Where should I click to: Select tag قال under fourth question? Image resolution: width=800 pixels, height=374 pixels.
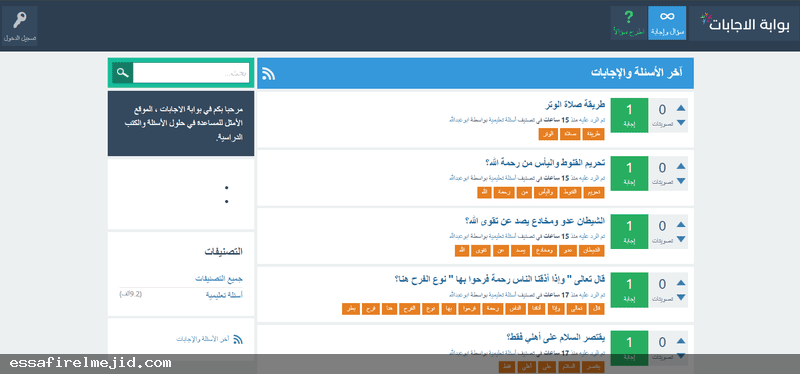[596, 309]
